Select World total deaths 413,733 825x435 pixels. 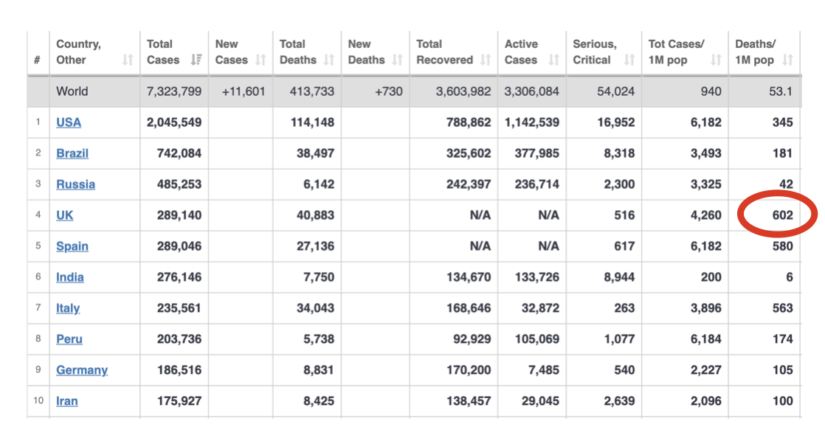point(312,92)
